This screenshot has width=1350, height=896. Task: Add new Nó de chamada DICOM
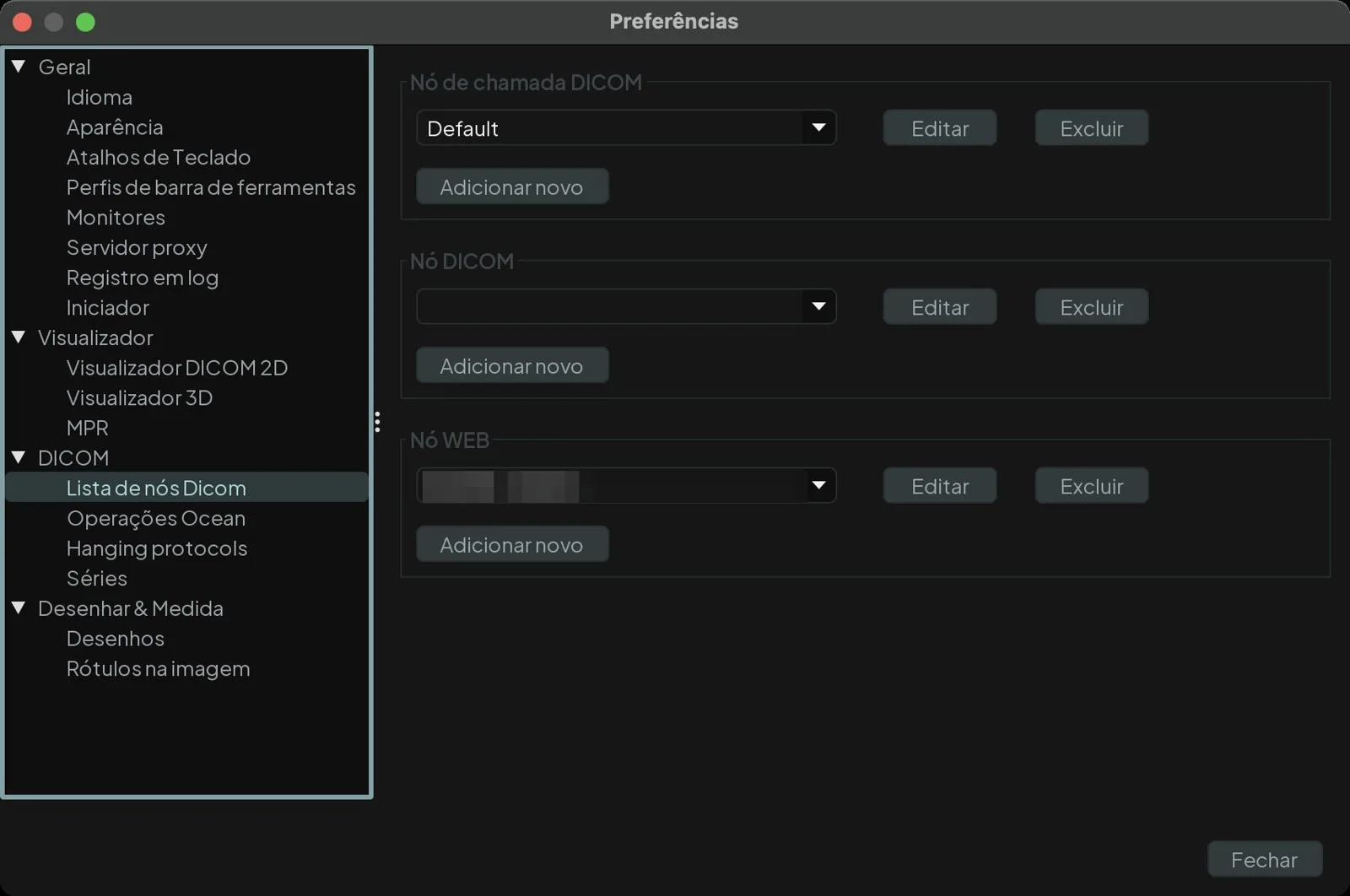click(512, 187)
